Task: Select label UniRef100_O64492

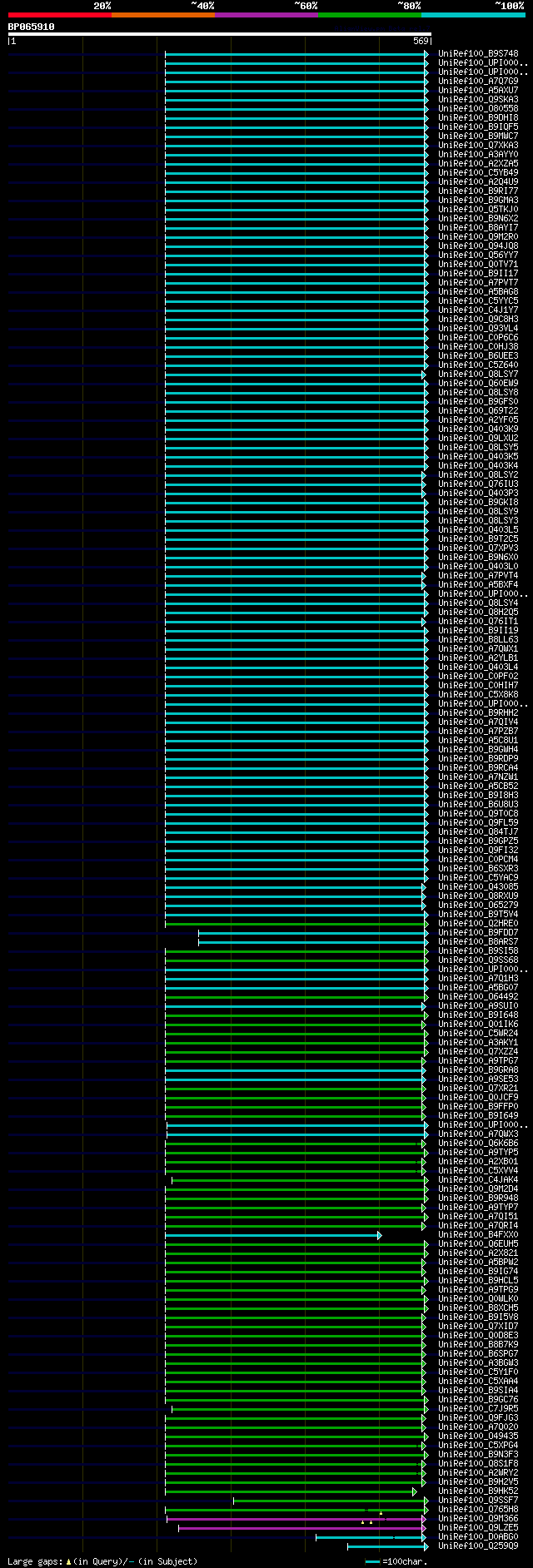Action: pos(478,997)
